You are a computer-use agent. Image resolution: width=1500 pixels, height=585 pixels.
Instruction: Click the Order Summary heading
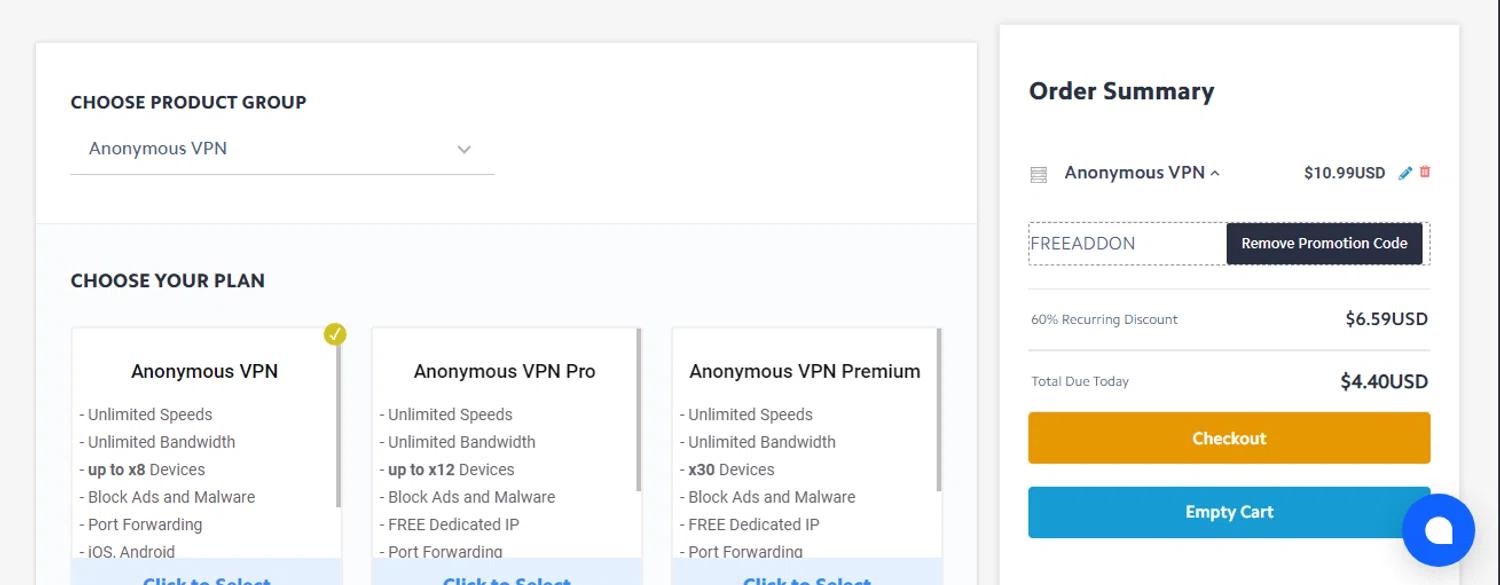point(1121,91)
